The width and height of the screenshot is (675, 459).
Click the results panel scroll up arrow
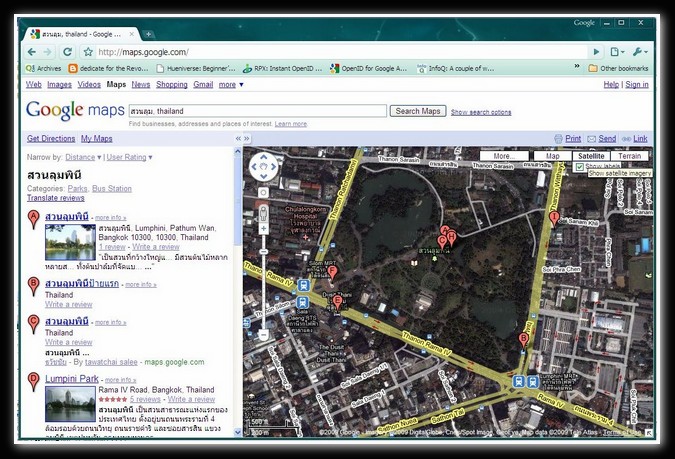click(x=238, y=151)
